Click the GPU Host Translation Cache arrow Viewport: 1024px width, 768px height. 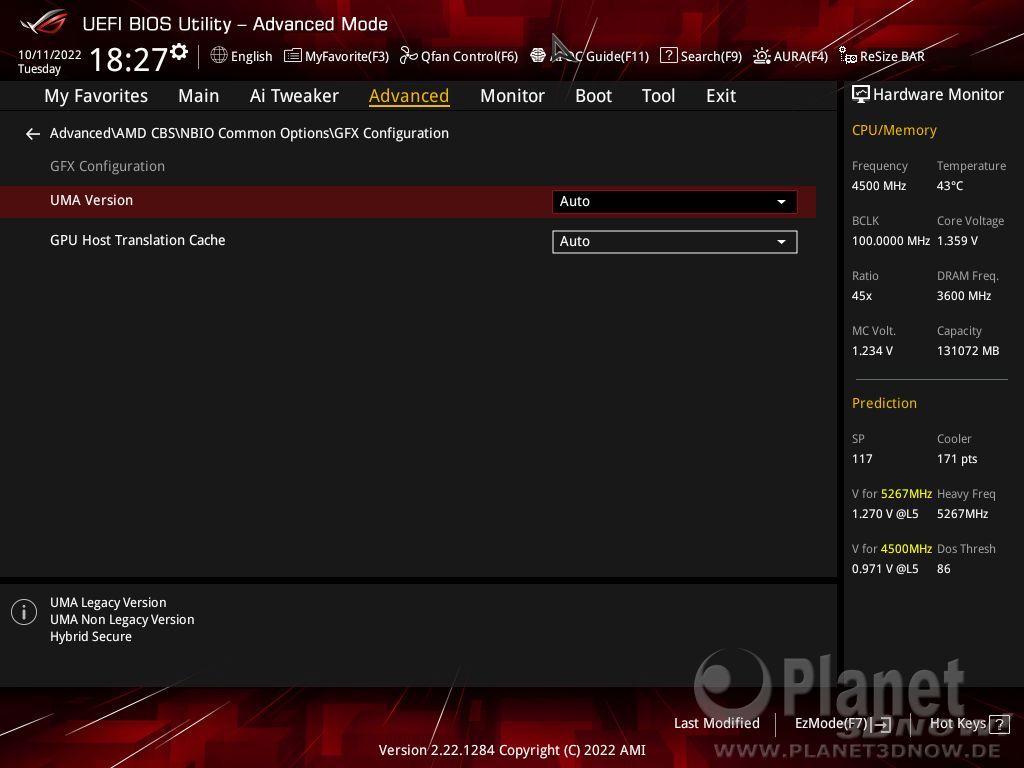pos(781,242)
